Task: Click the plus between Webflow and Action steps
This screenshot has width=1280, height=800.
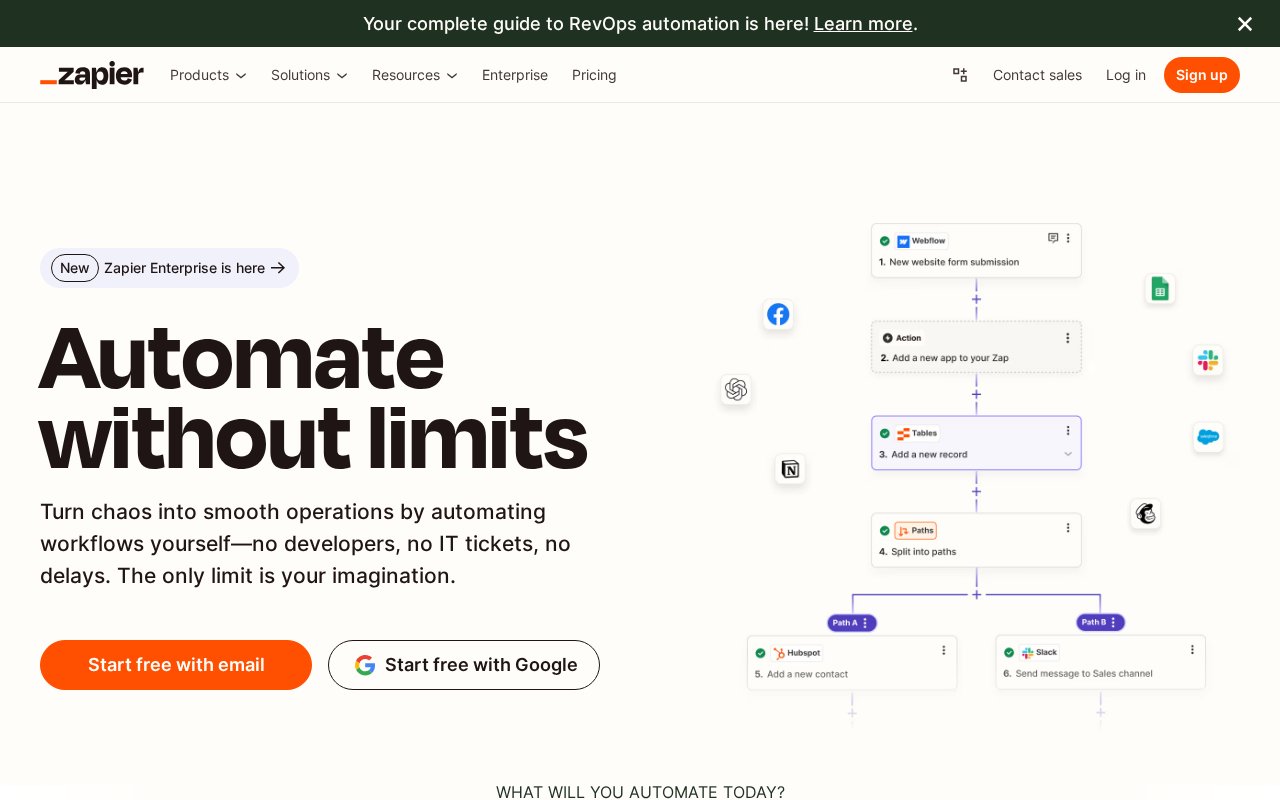Action: coord(976,299)
